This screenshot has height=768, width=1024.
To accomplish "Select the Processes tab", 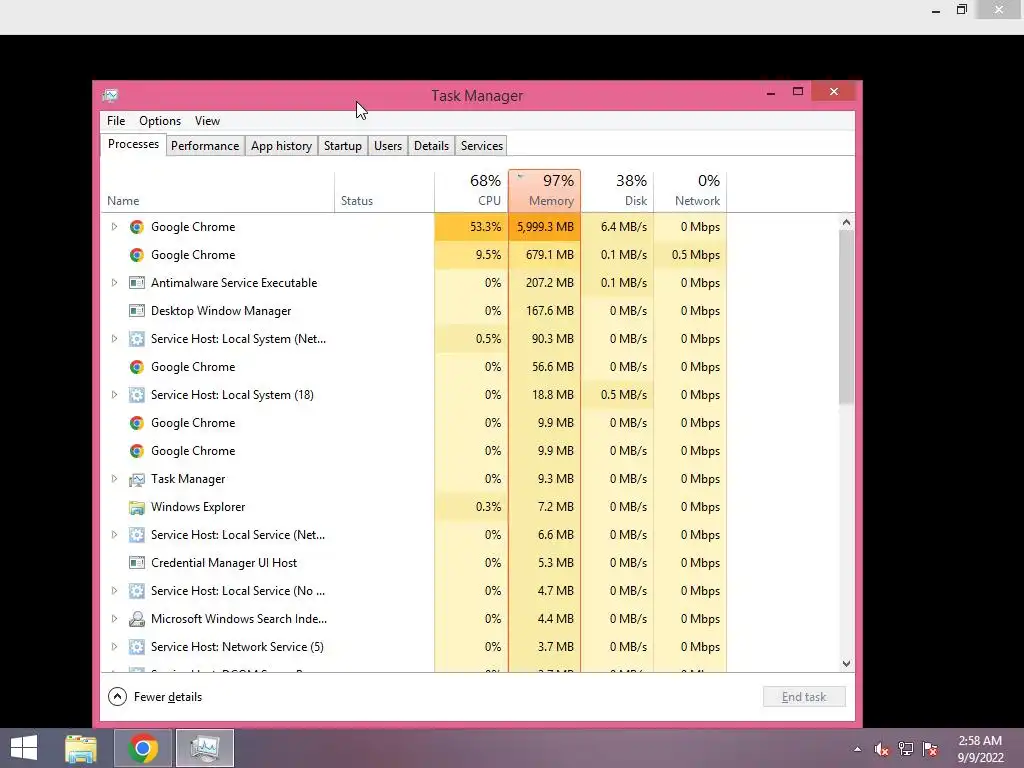I will tap(133, 144).
